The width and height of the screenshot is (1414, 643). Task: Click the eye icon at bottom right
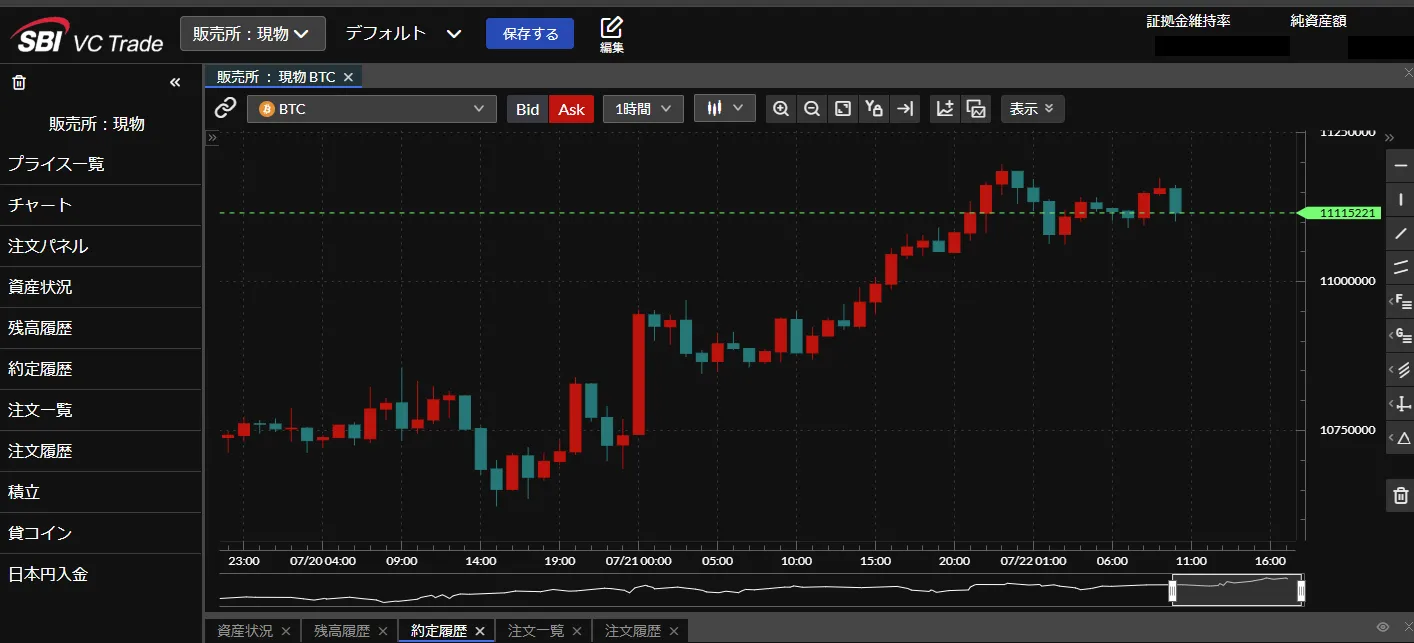[1383, 627]
